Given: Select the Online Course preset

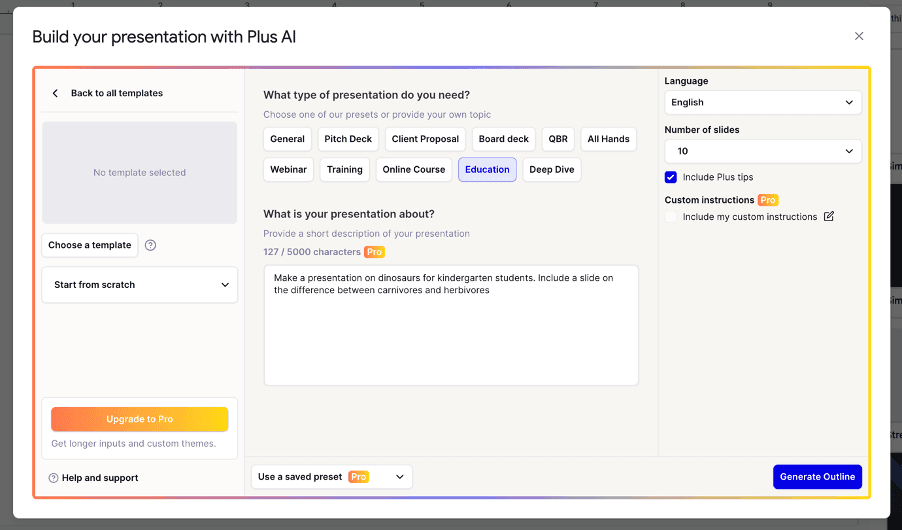Looking at the screenshot, I should pos(414,169).
